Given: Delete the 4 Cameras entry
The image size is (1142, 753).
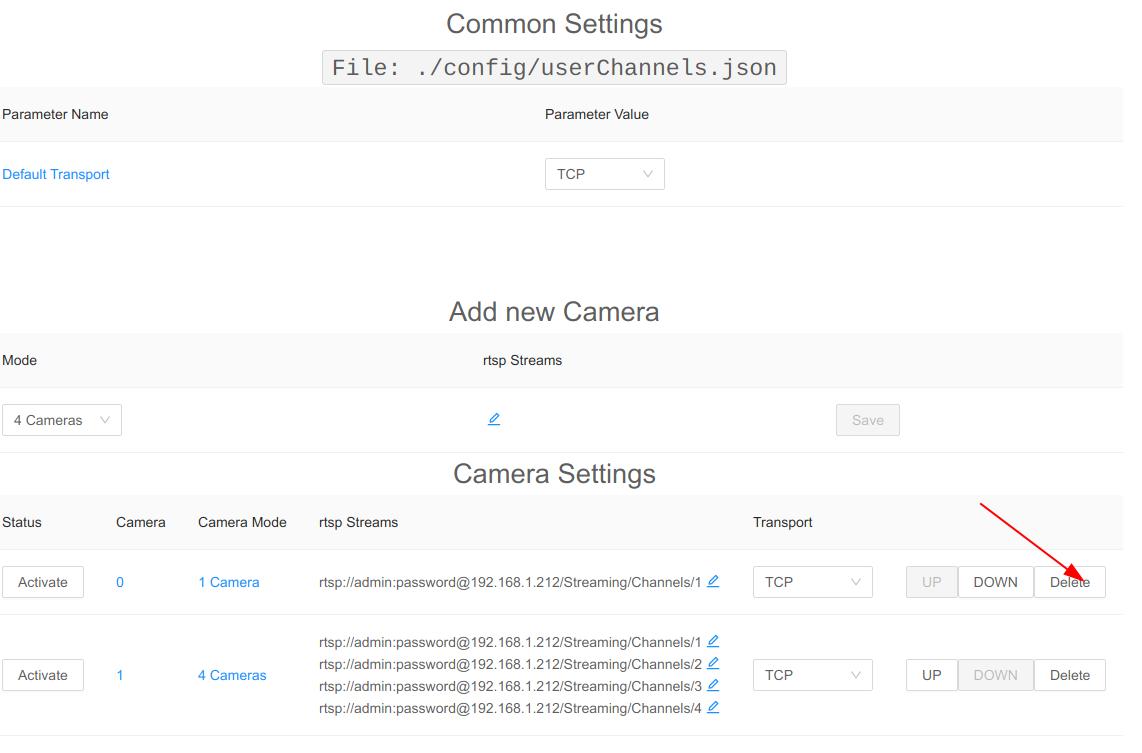Looking at the screenshot, I should click(1069, 675).
